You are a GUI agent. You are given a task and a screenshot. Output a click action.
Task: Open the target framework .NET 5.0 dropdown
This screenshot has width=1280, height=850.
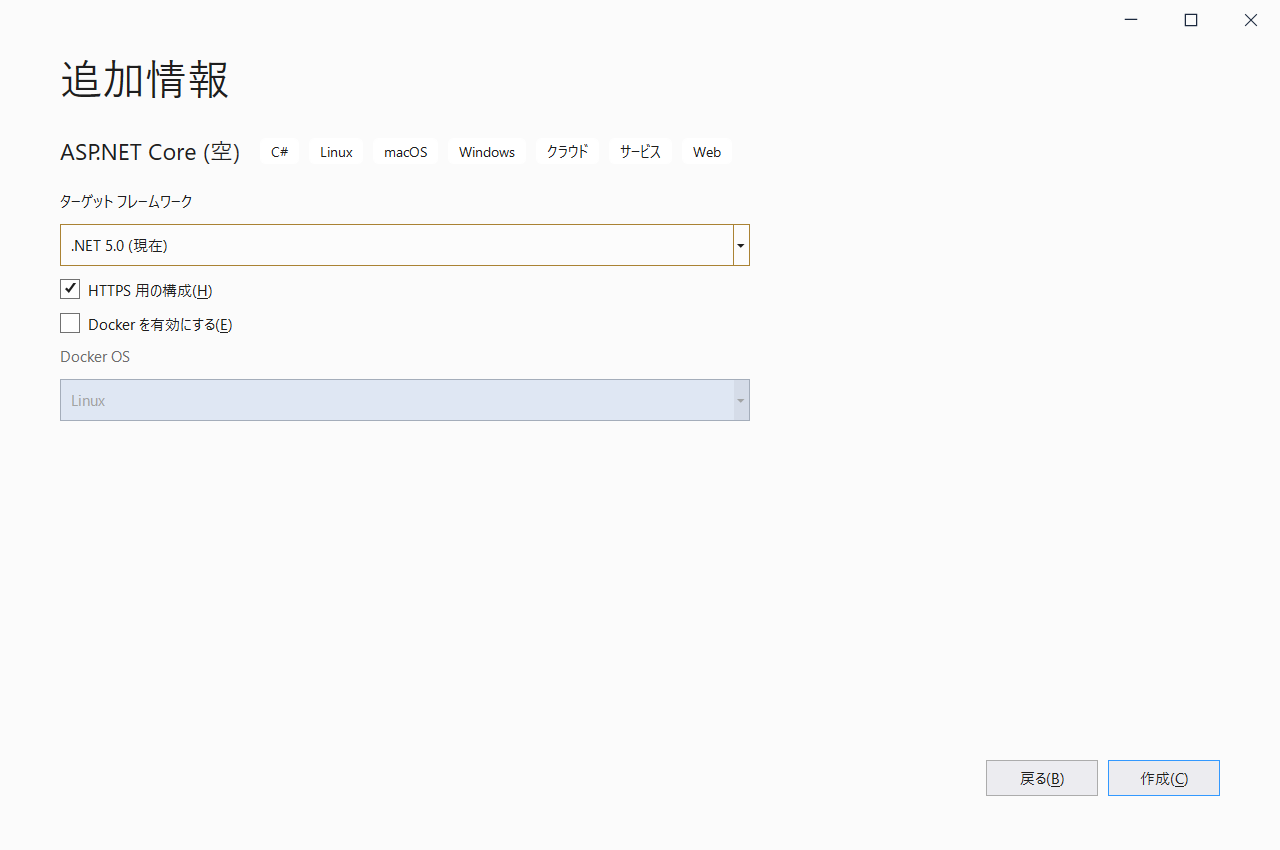[x=404, y=245]
